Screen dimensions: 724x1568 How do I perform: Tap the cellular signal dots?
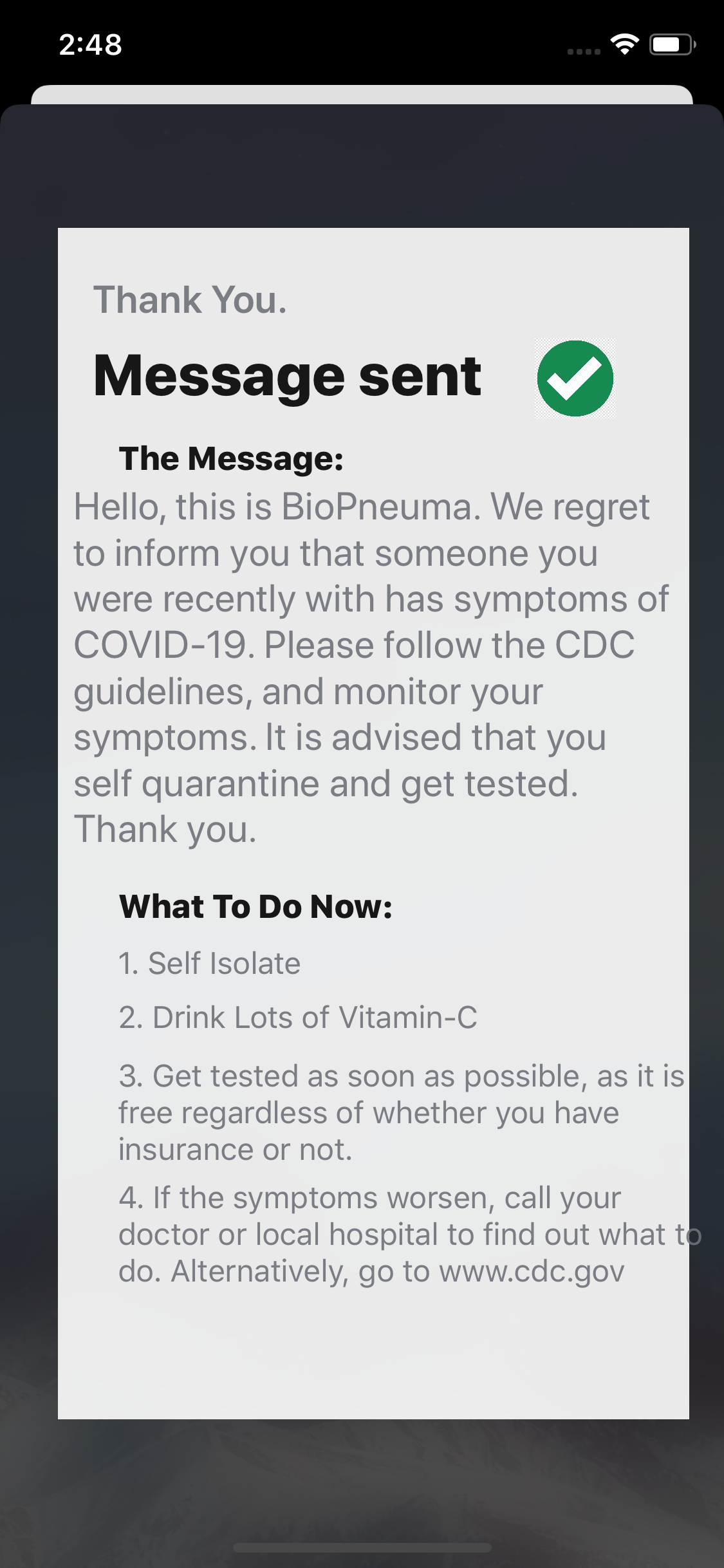pyautogui.click(x=583, y=51)
